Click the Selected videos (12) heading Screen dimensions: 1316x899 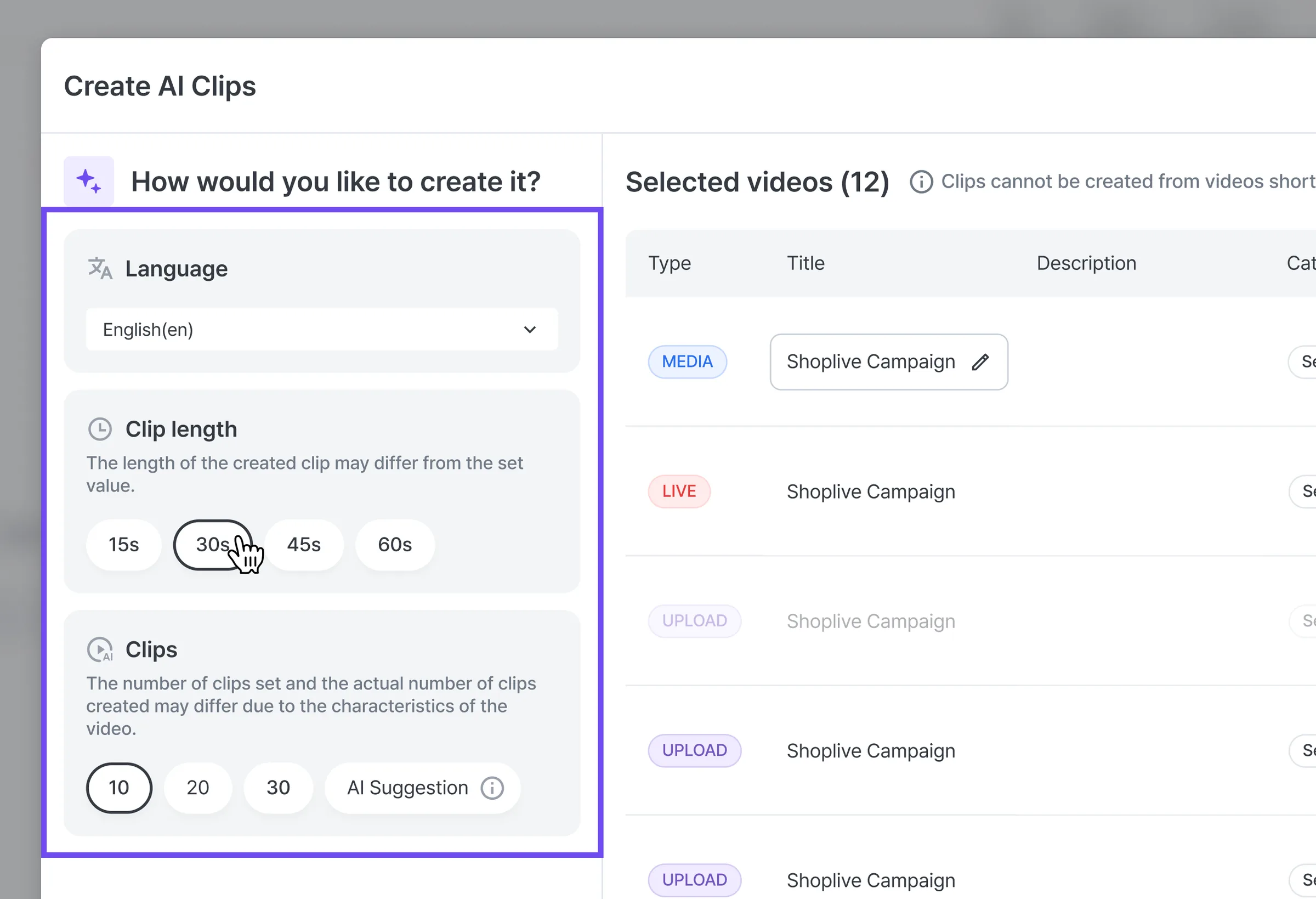(758, 182)
